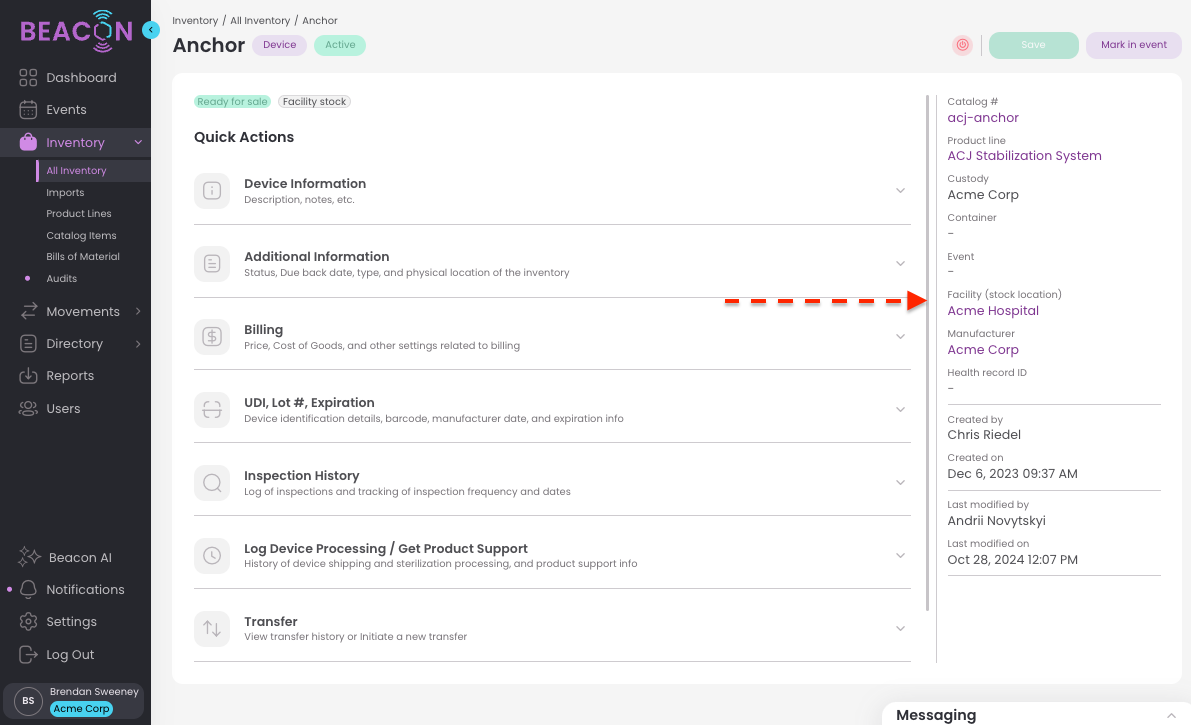This screenshot has width=1191, height=725.
Task: Open Catalog Items submenu item
Action: (81, 236)
